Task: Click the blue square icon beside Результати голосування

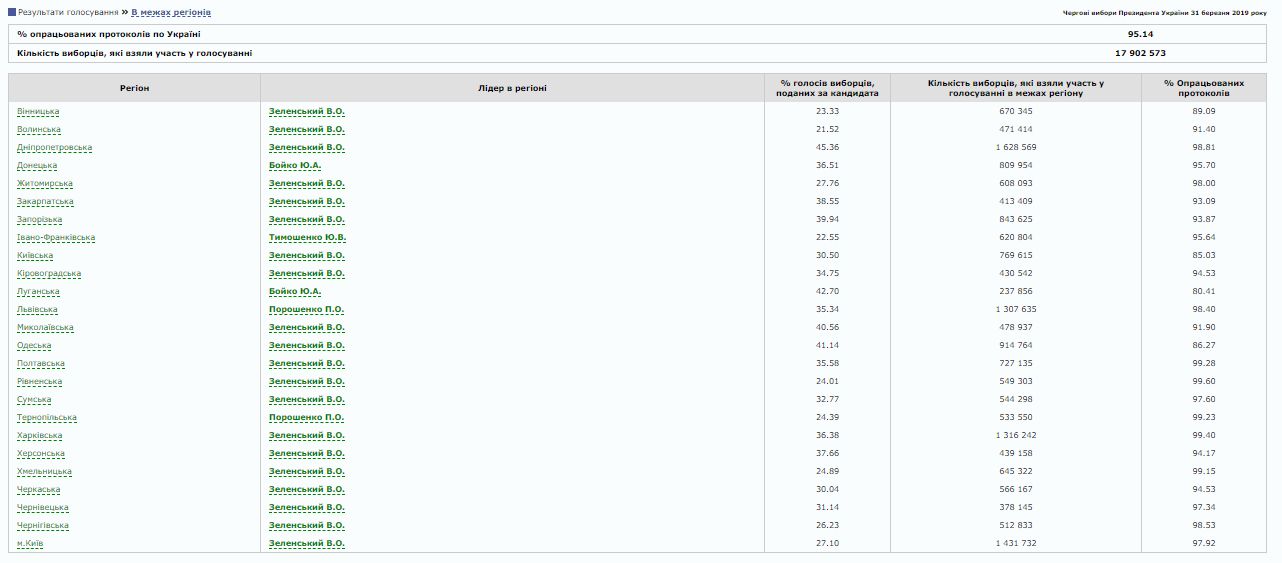Action: pos(12,13)
